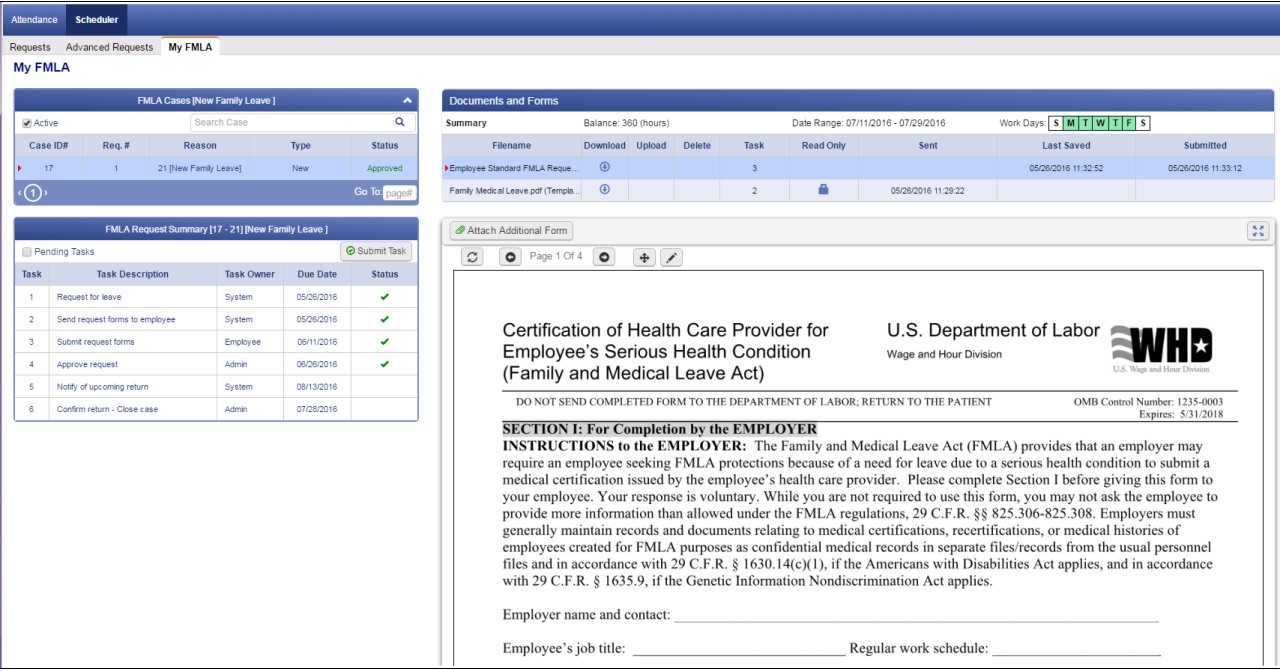Click the Go To page number field
Screen dimensions: 1280x671
399,193
